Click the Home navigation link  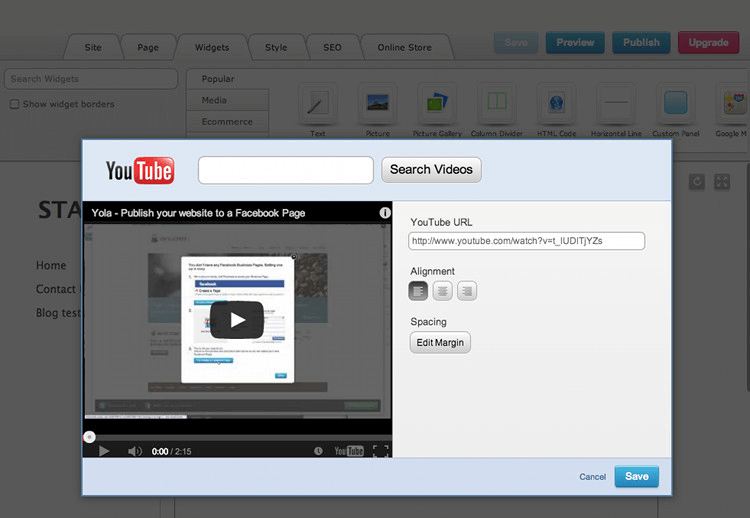click(51, 265)
